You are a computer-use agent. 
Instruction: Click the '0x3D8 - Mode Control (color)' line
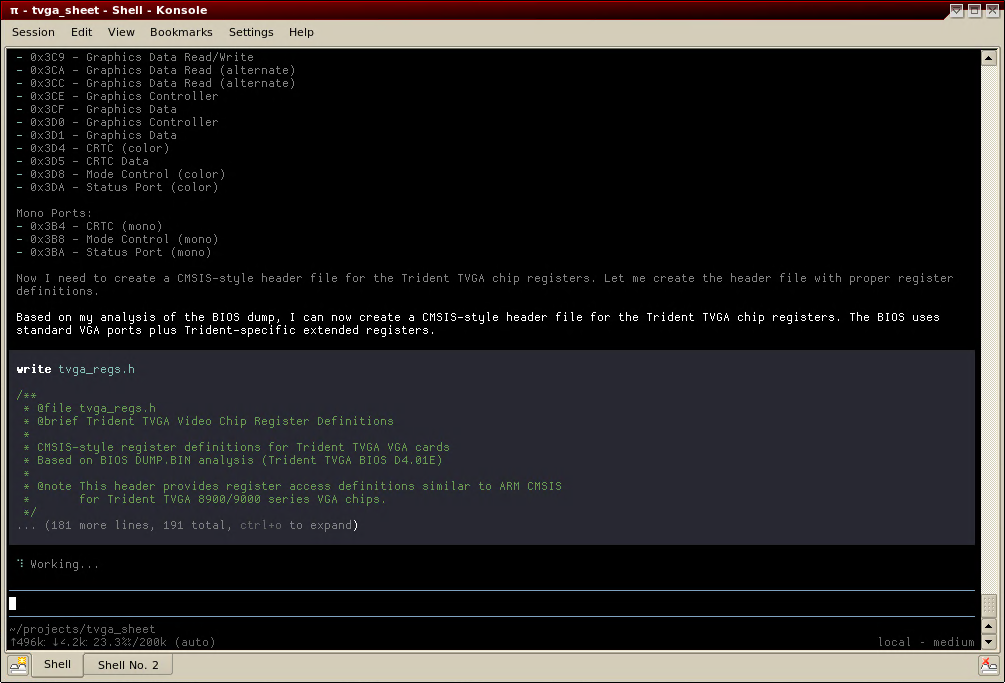click(120, 174)
